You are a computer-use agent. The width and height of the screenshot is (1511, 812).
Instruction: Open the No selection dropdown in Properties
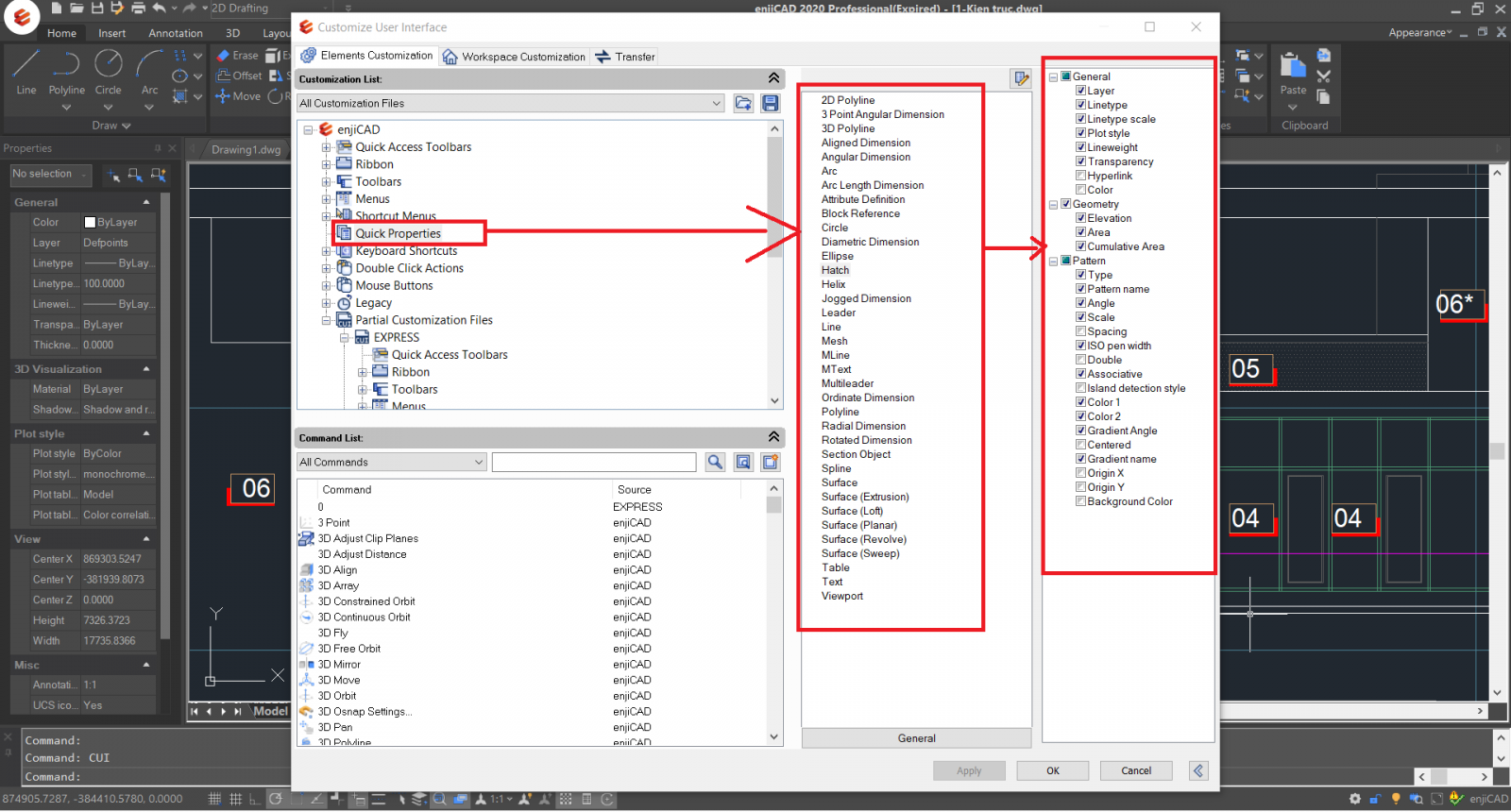[x=50, y=174]
